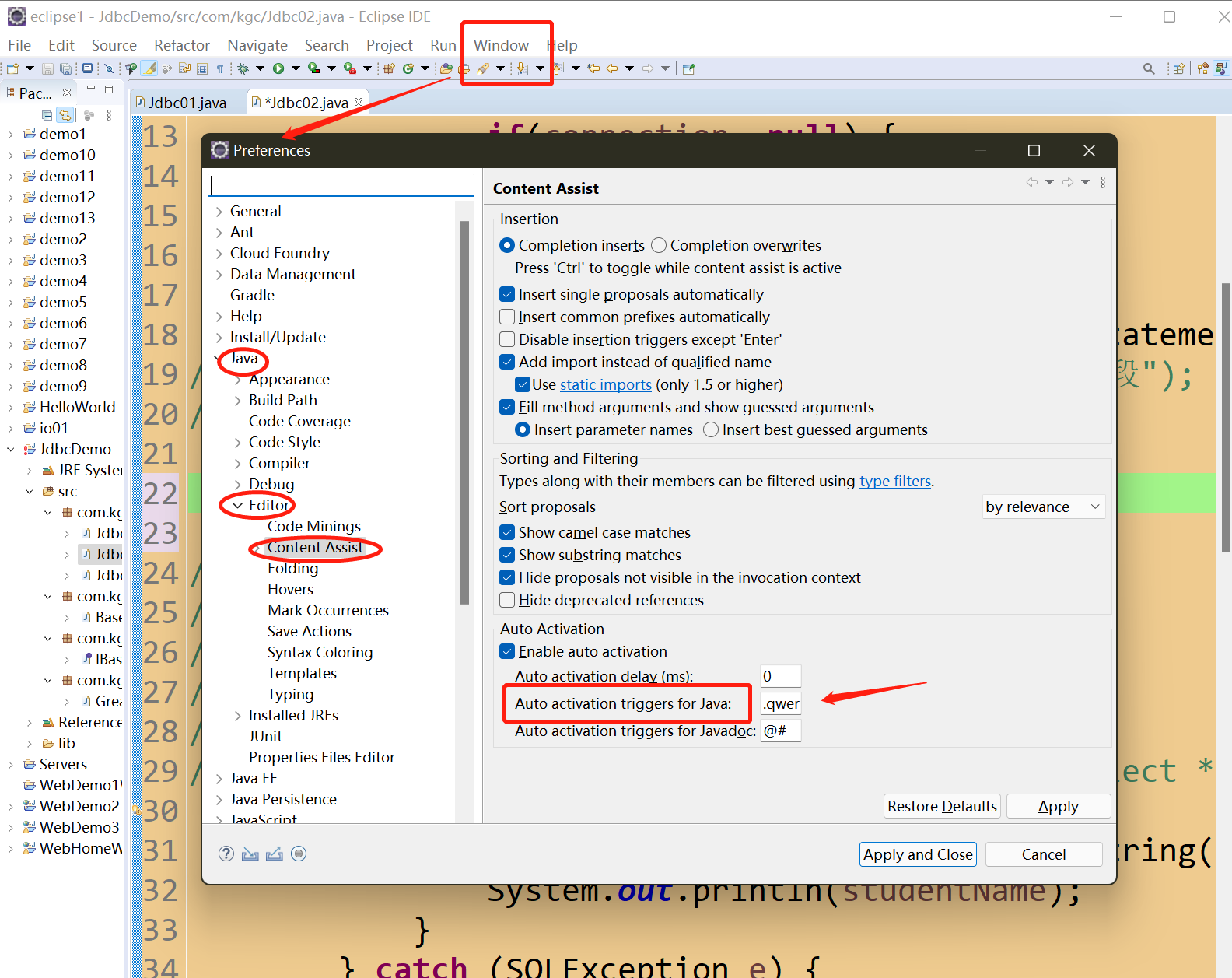The height and width of the screenshot is (978, 1232).
Task: Open the Refactor menu
Action: coord(182,45)
